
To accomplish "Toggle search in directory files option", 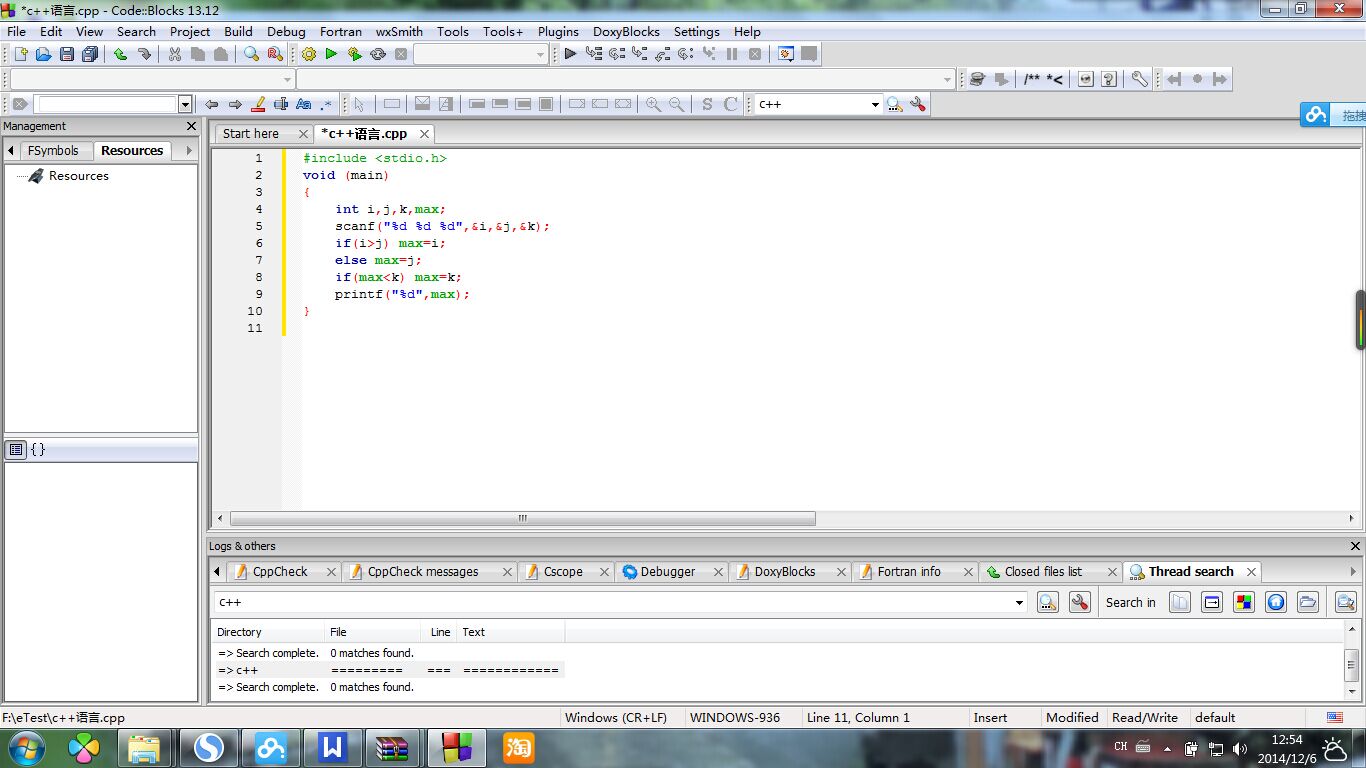I will pyautogui.click(x=1307, y=602).
